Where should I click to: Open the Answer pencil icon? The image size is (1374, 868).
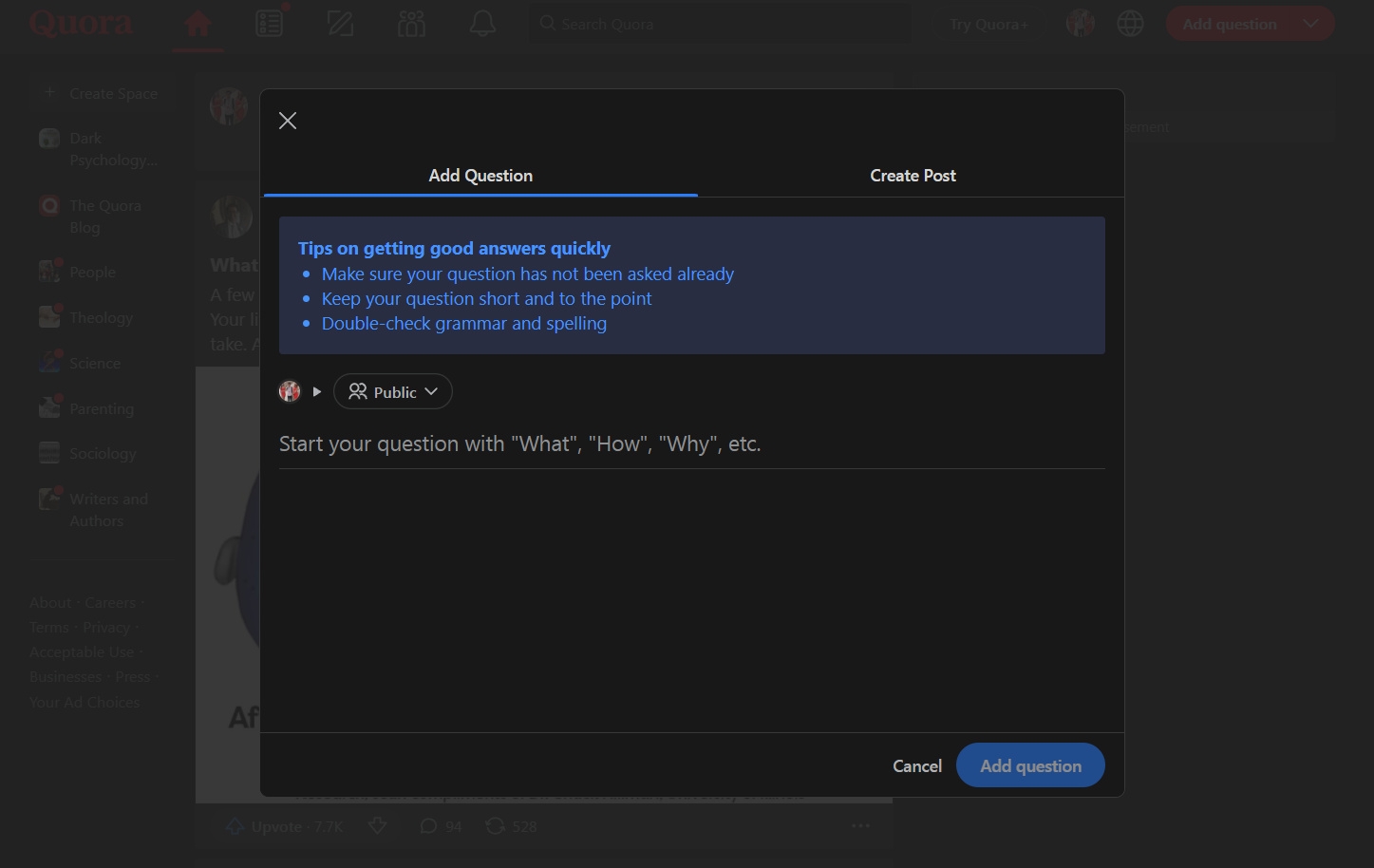340,24
